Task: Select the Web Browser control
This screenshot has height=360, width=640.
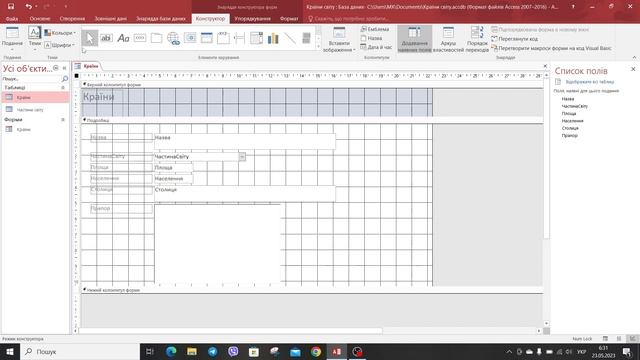Action: pyautogui.click(x=190, y=38)
